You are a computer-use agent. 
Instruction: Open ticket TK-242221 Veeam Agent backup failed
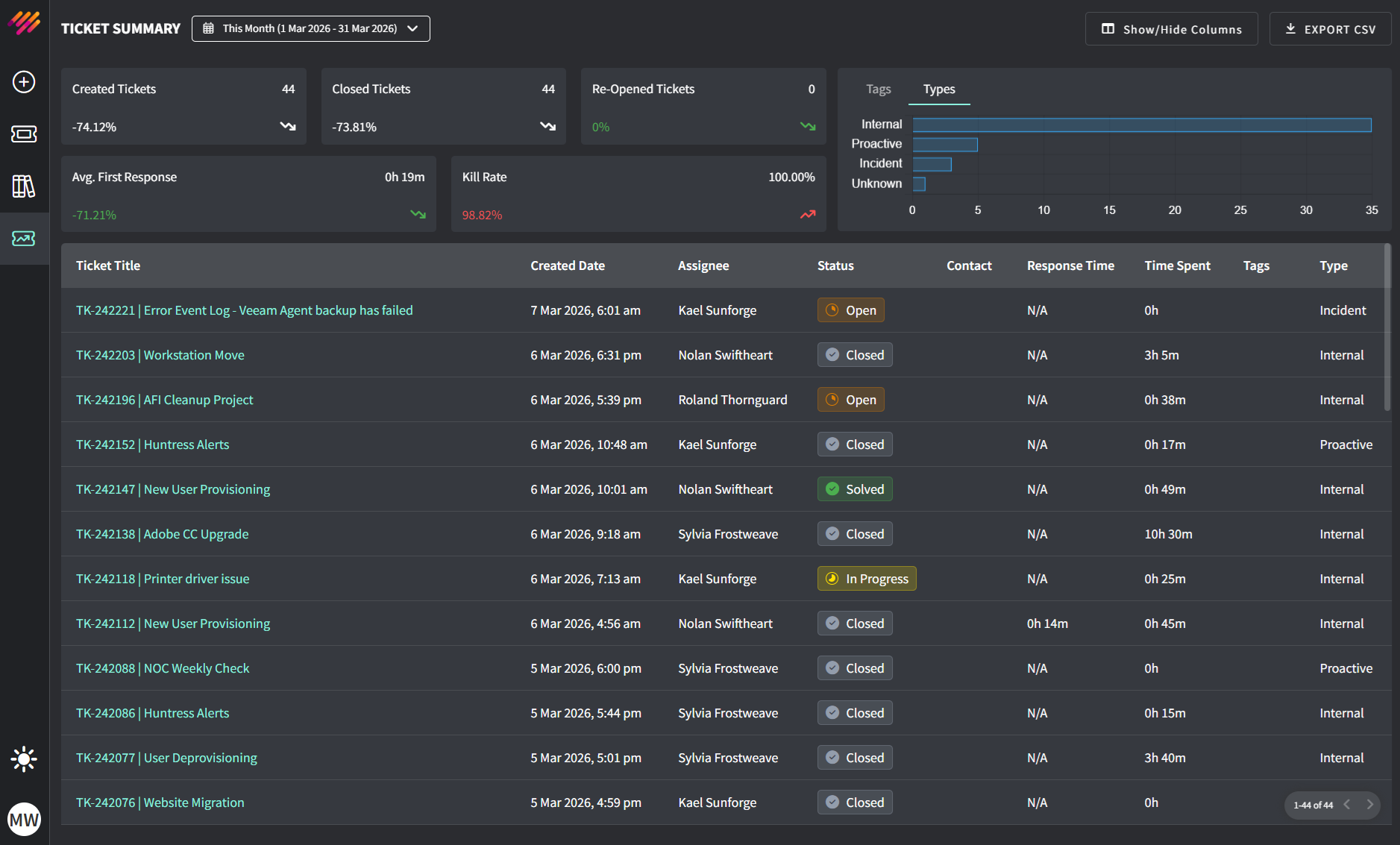coord(244,310)
